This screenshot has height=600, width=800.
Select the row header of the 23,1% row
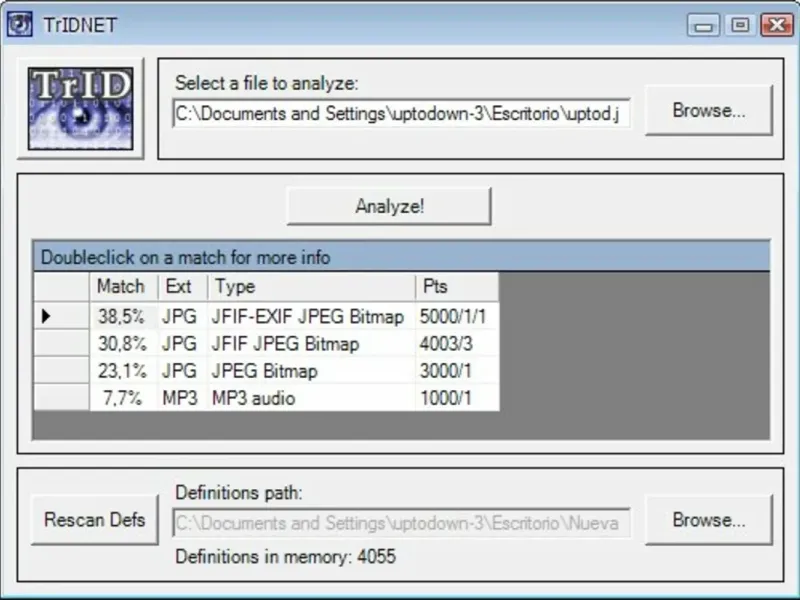[x=61, y=370]
